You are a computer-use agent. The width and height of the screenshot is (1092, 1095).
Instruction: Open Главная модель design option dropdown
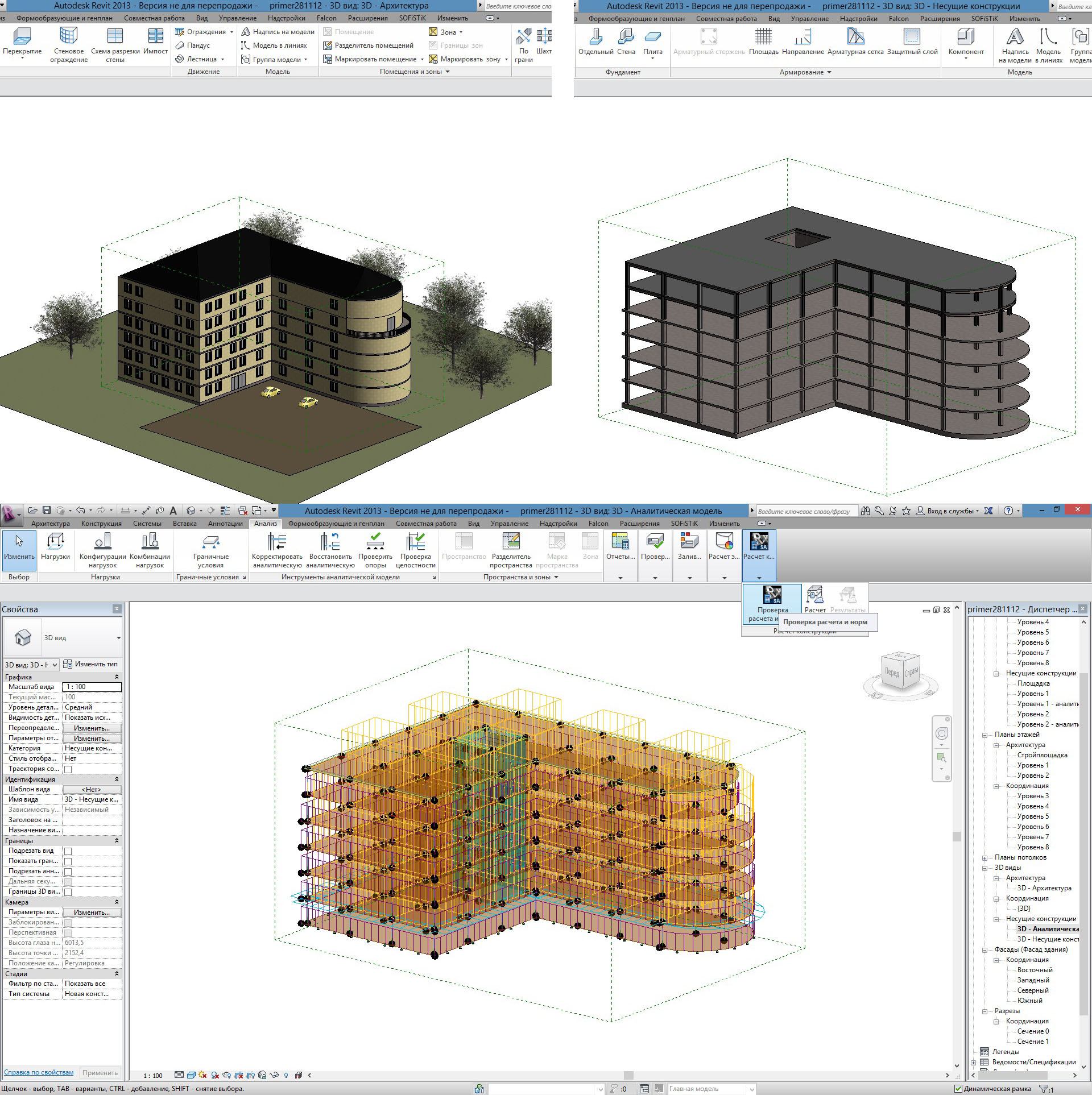click(x=712, y=1089)
